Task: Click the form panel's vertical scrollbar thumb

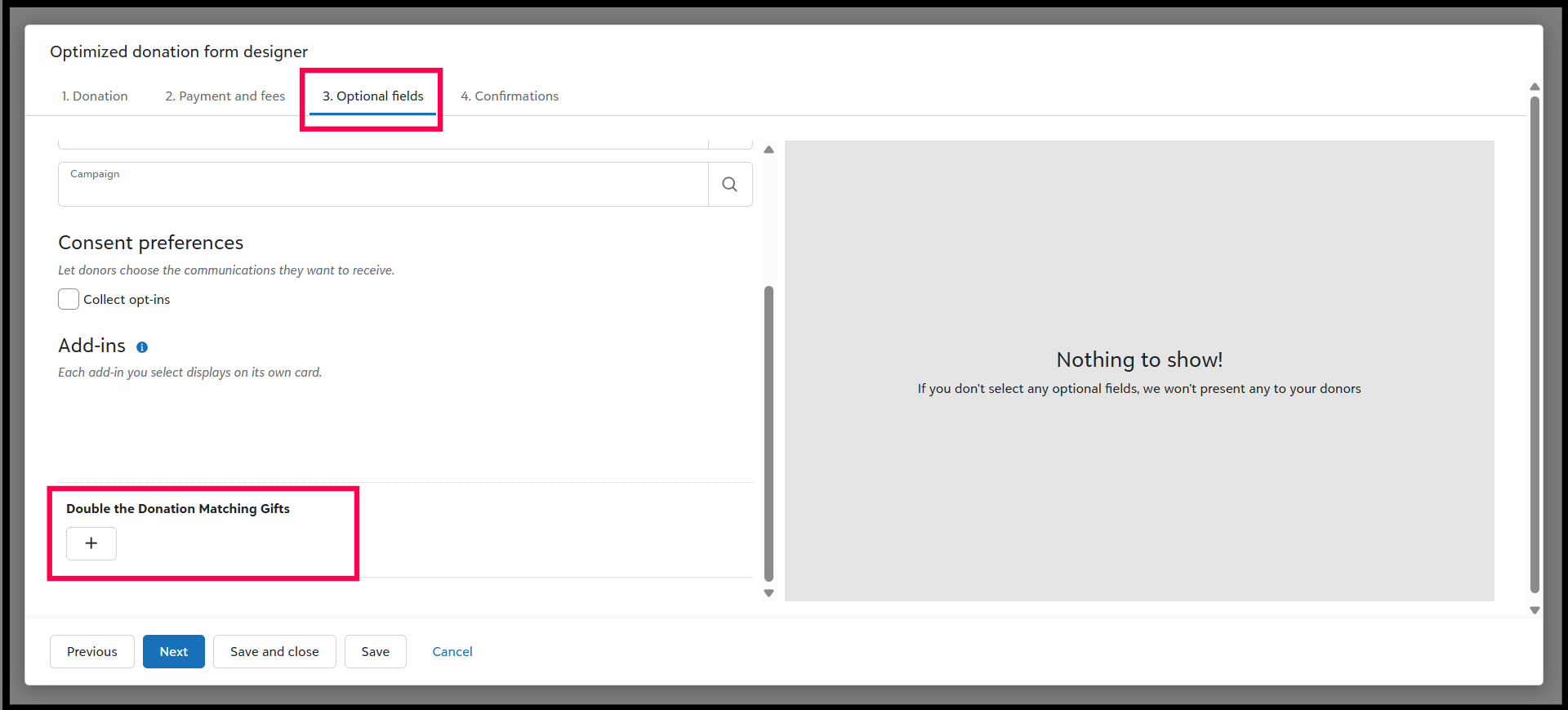Action: click(x=768, y=433)
